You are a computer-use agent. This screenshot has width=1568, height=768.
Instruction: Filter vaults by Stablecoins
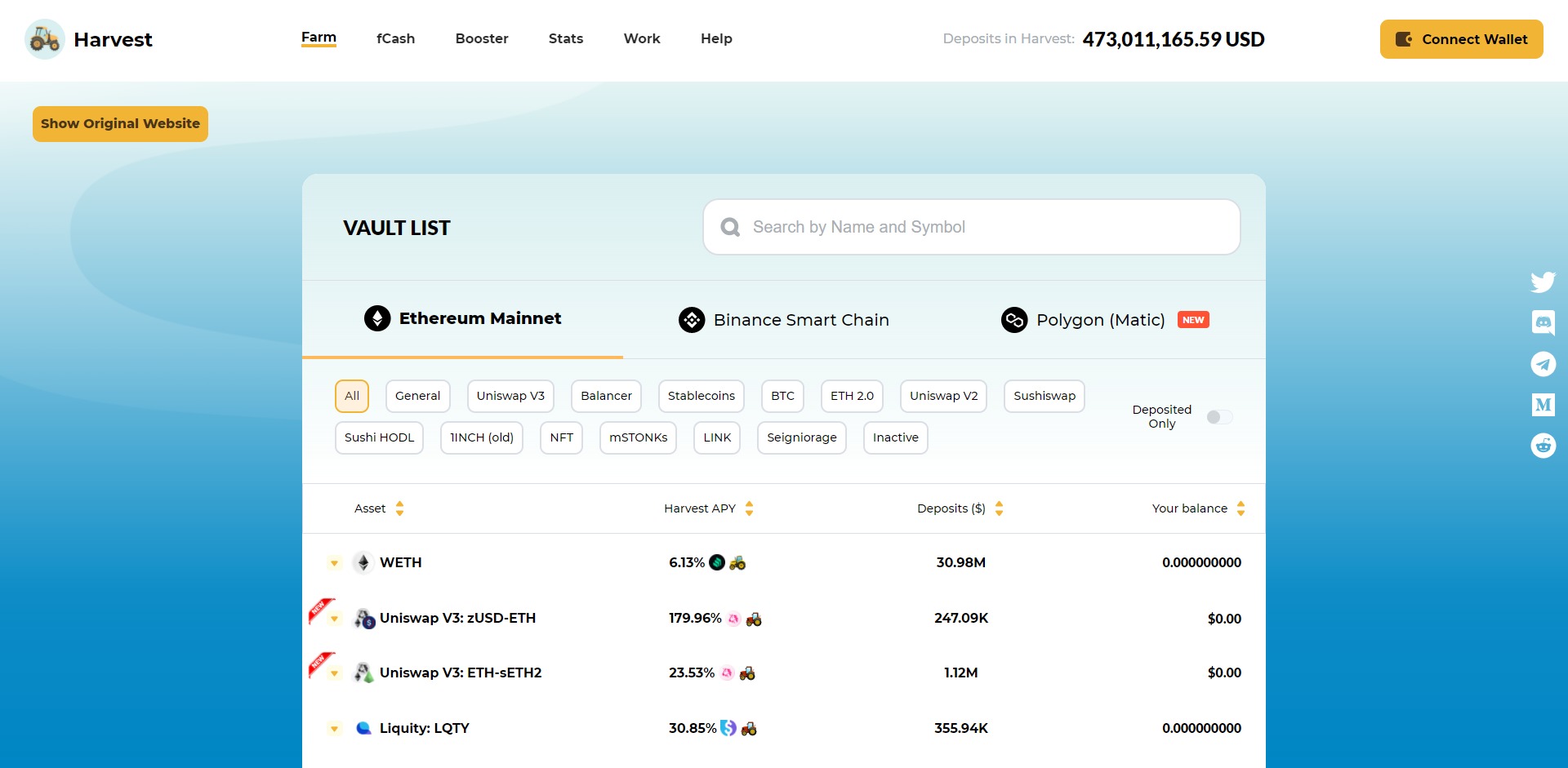coord(701,396)
